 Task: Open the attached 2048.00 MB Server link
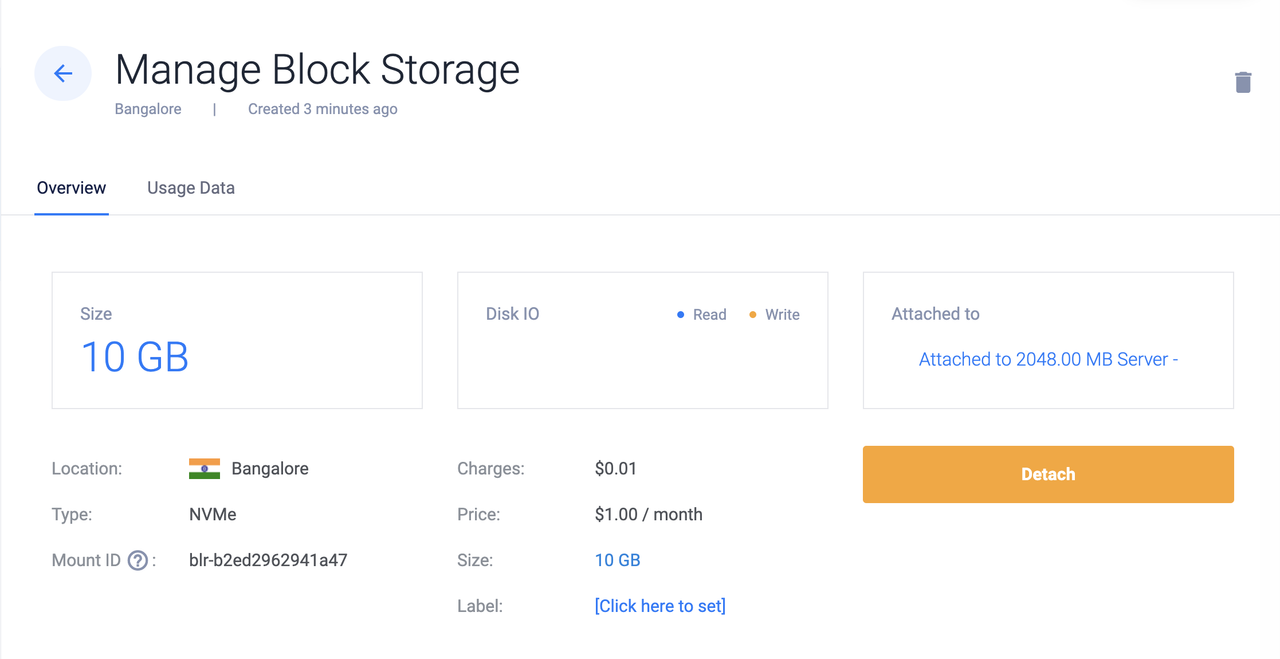click(1048, 359)
